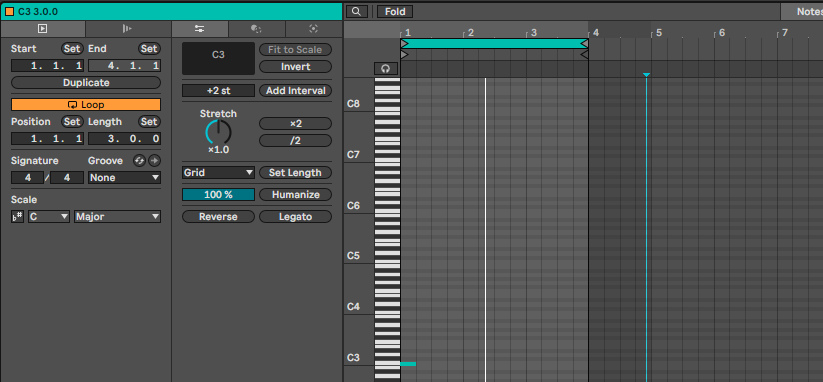Click the 100 % humanize amount field
This screenshot has width=823, height=382.
click(218, 195)
